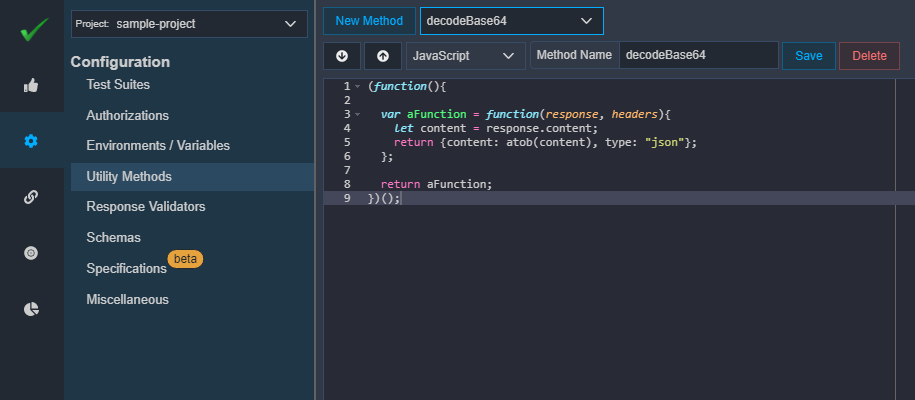Change the JavaScript language dropdown
The image size is (915, 400).
[466, 56]
